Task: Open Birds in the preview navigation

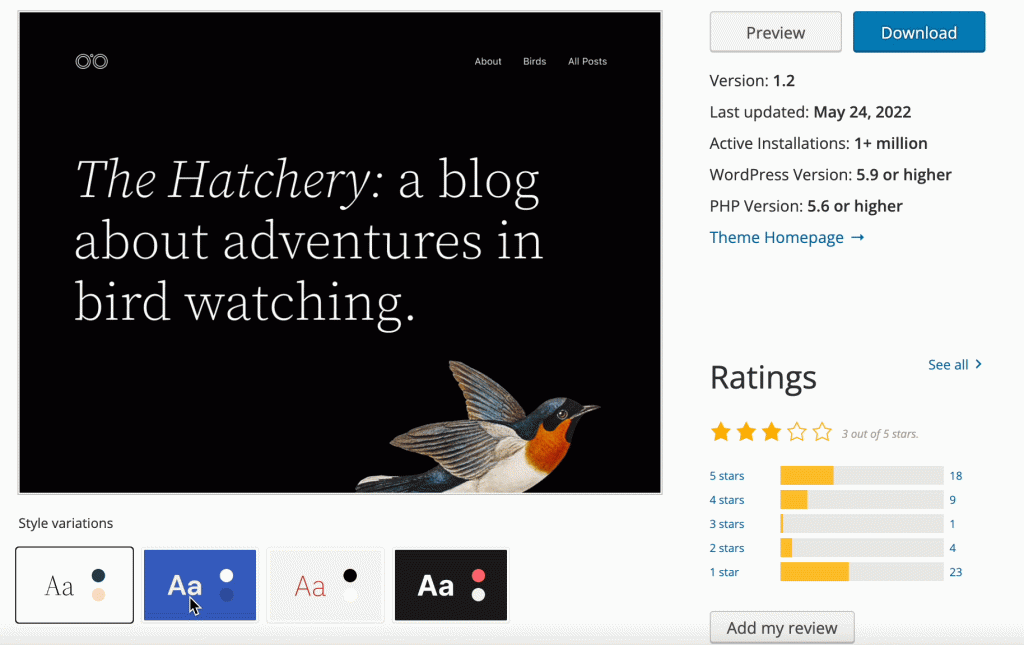Action: tap(535, 62)
